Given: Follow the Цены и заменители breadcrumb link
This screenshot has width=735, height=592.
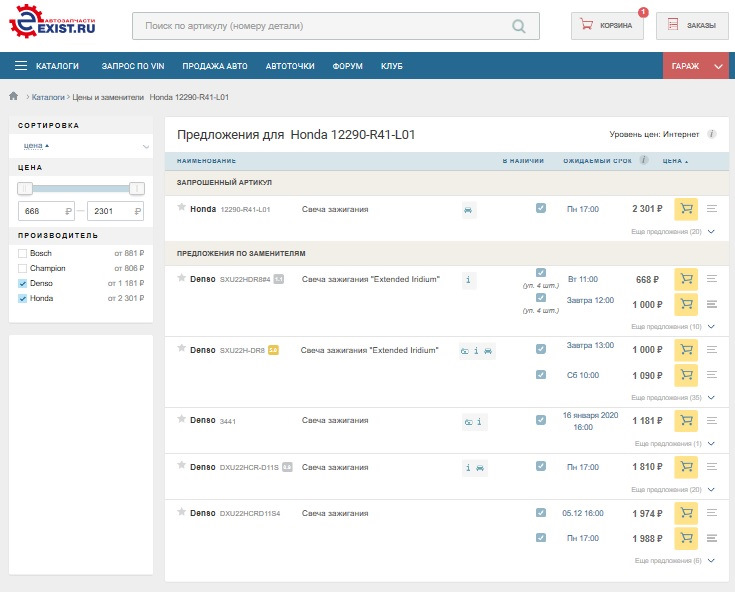Looking at the screenshot, I should pyautogui.click(x=108, y=97).
